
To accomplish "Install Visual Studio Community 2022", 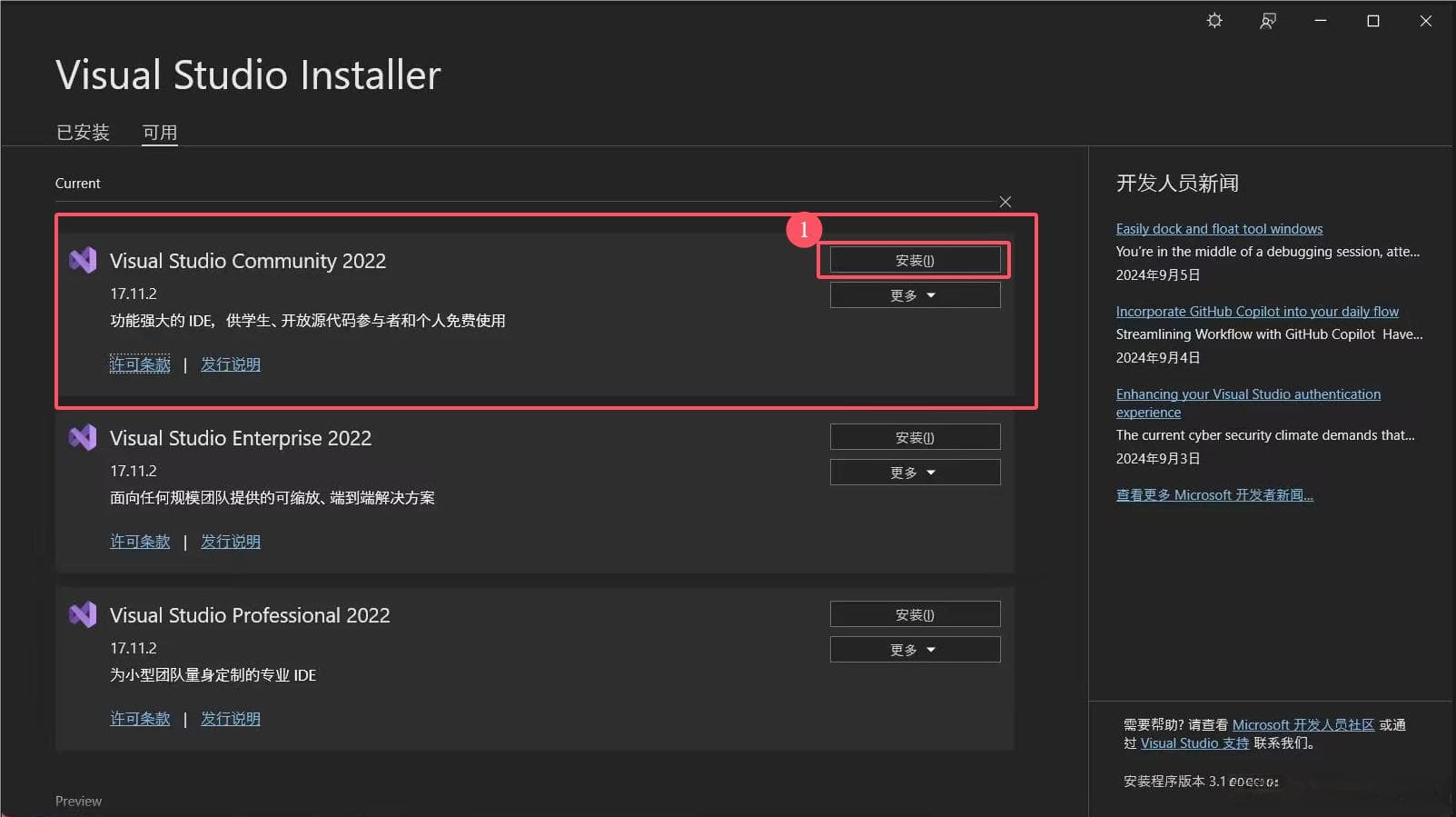I will click(x=915, y=260).
